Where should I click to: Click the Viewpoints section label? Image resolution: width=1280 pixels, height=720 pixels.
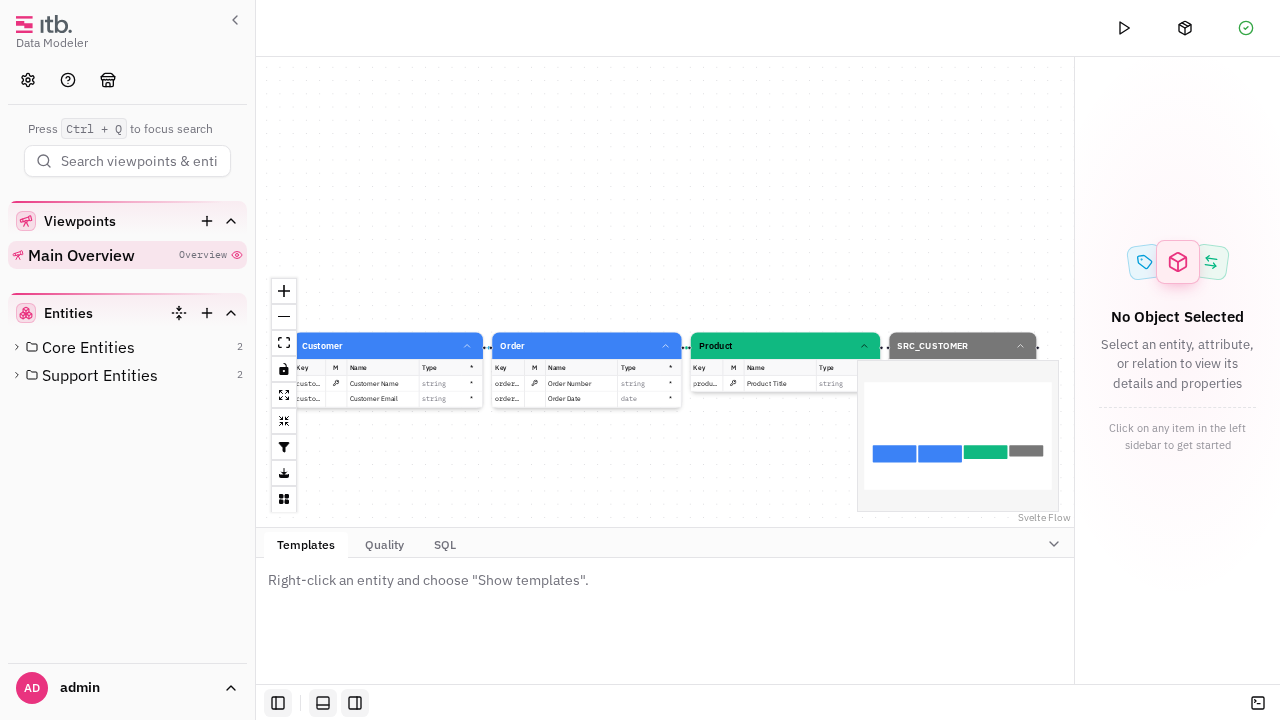(x=80, y=221)
